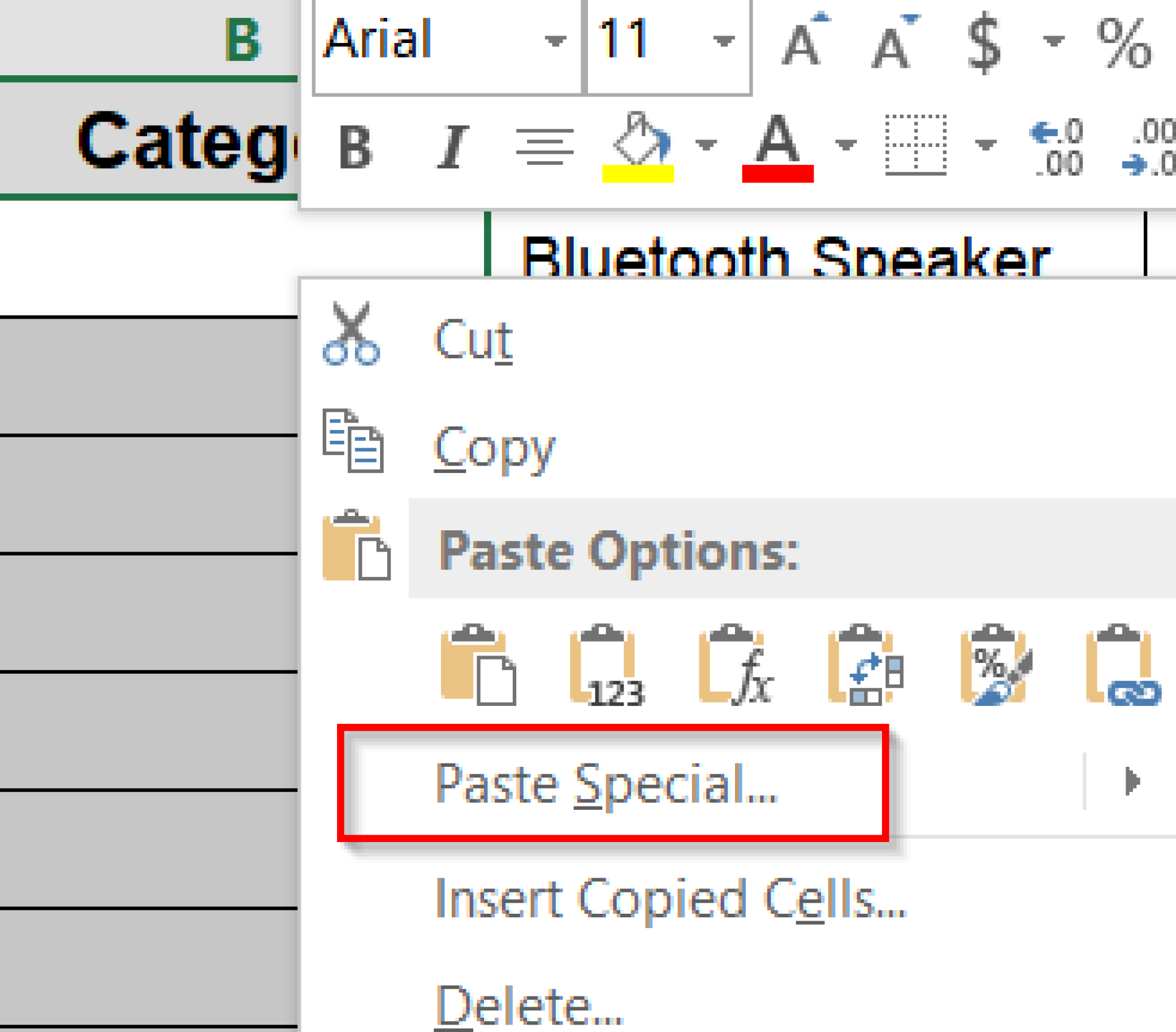This screenshot has height=1032, width=1176.
Task: Toggle Bold formatting in mini toolbar
Action: [355, 148]
